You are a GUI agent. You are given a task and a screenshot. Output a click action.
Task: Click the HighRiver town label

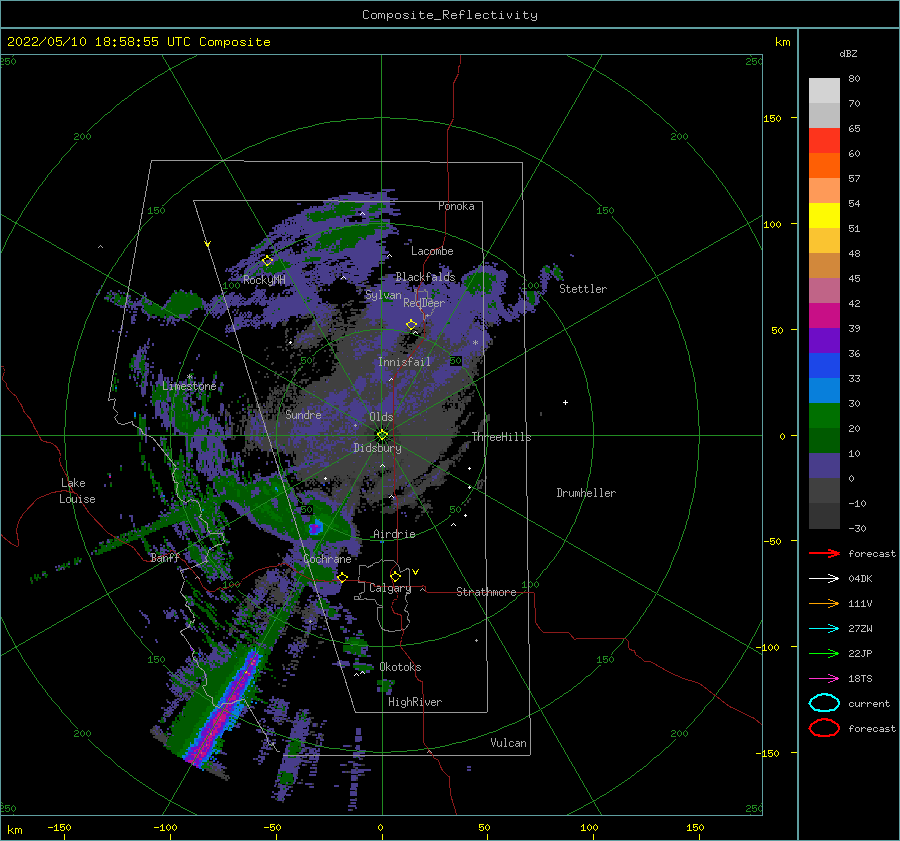415,702
